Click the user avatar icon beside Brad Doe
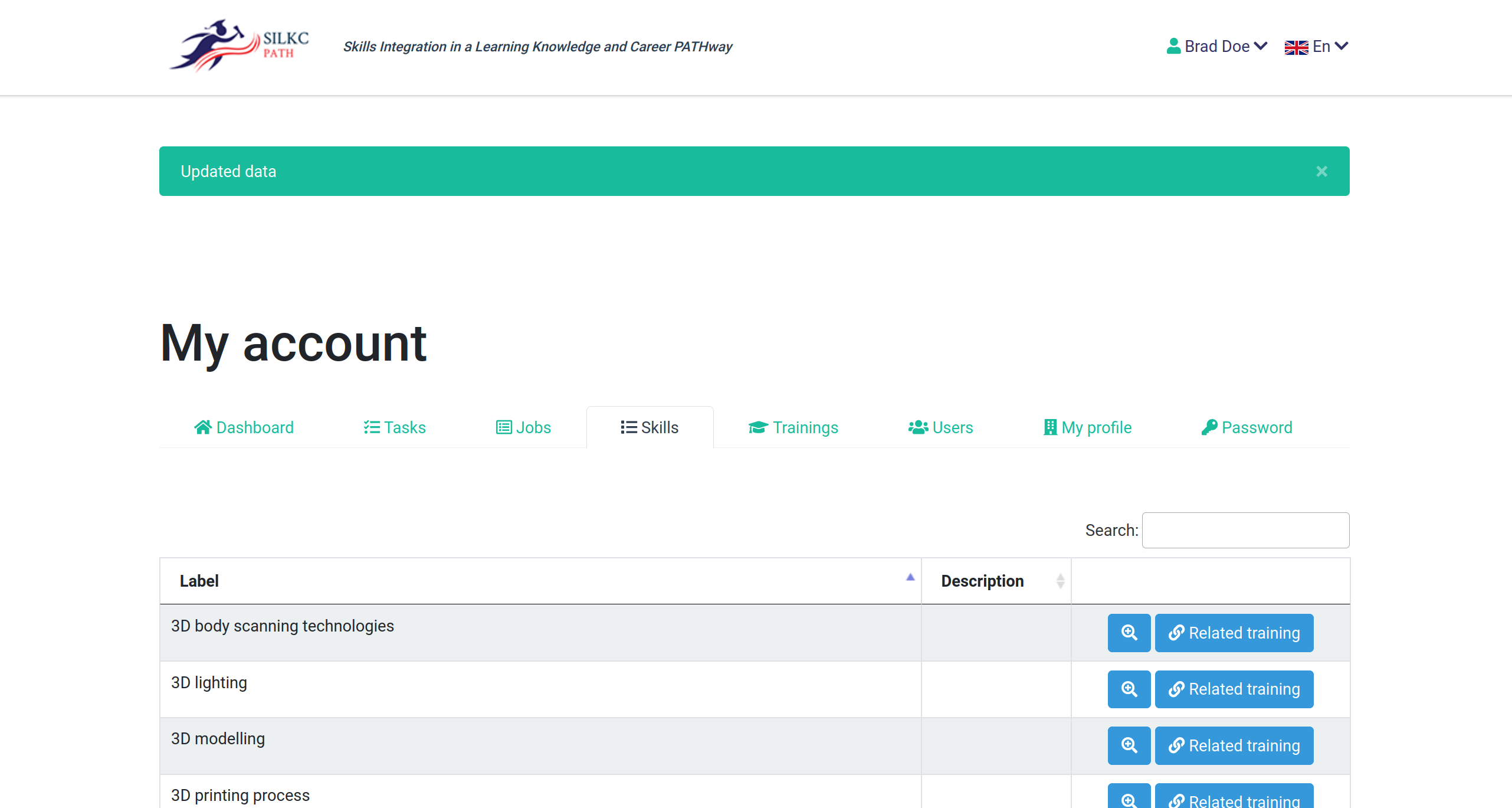Image resolution: width=1512 pixels, height=808 pixels. (1173, 46)
